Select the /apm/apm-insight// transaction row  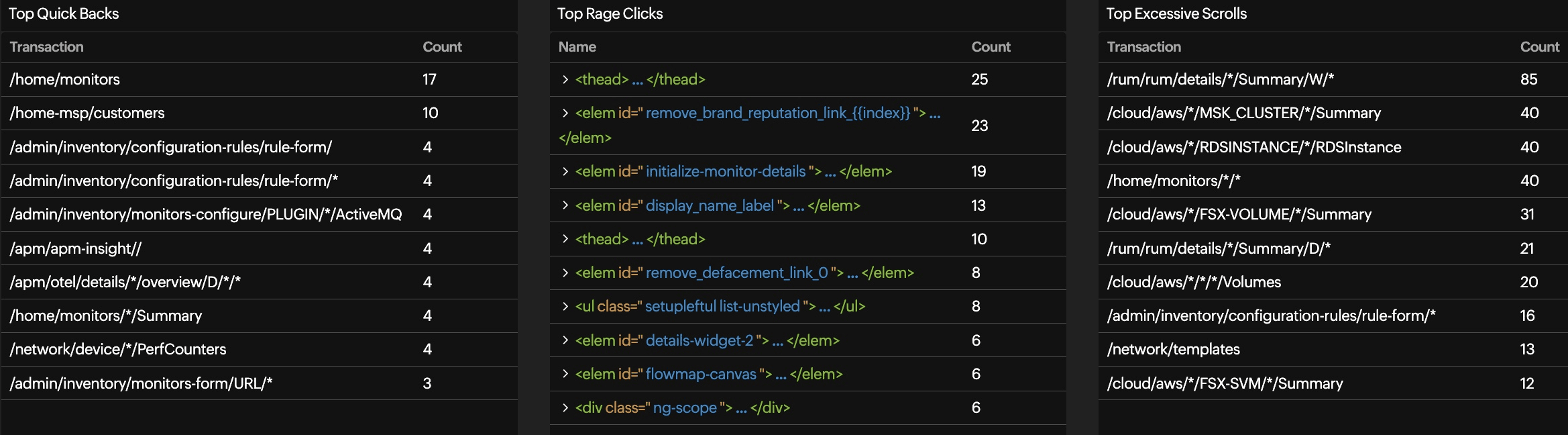click(x=76, y=249)
